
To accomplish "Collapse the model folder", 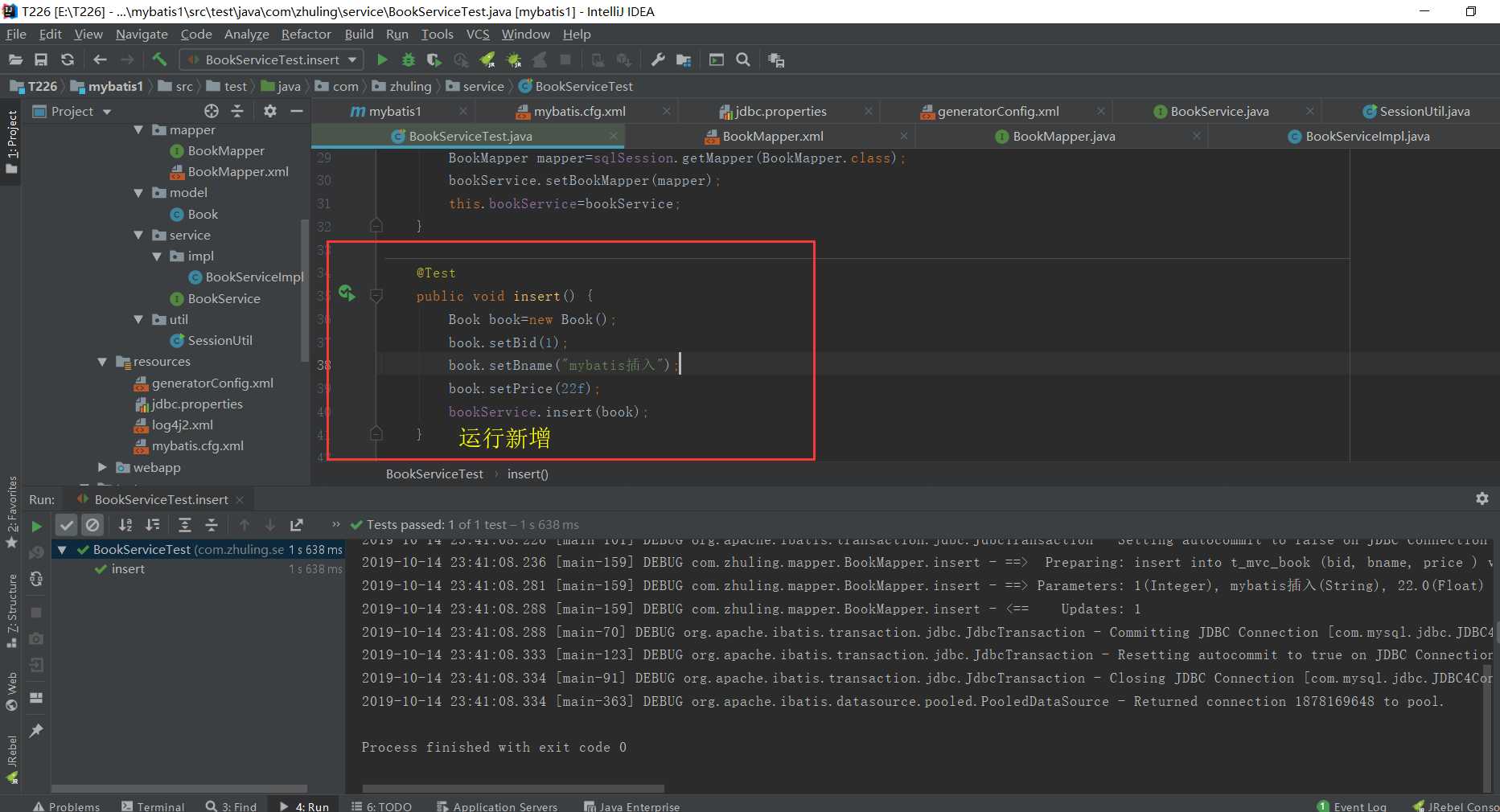I will point(138,193).
